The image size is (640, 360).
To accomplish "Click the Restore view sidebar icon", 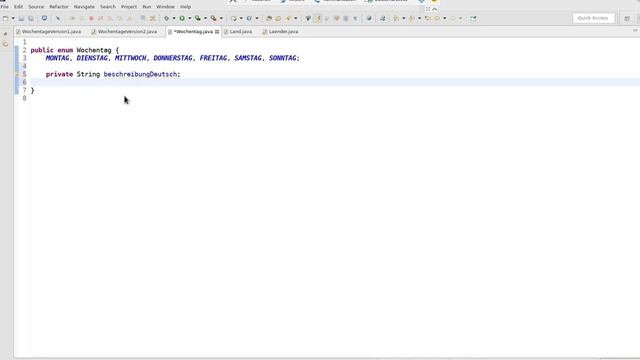I will pos(6,34).
